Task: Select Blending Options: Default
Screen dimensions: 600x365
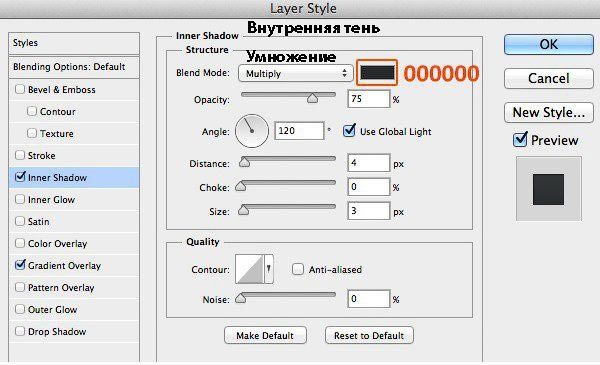Action: [x=74, y=67]
